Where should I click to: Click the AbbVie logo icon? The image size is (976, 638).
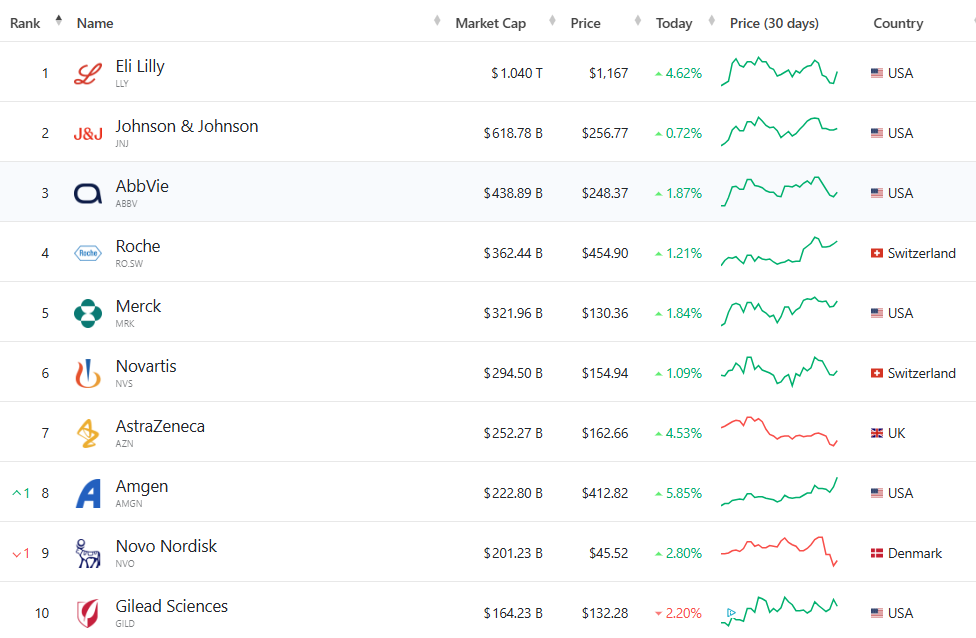(x=88, y=194)
